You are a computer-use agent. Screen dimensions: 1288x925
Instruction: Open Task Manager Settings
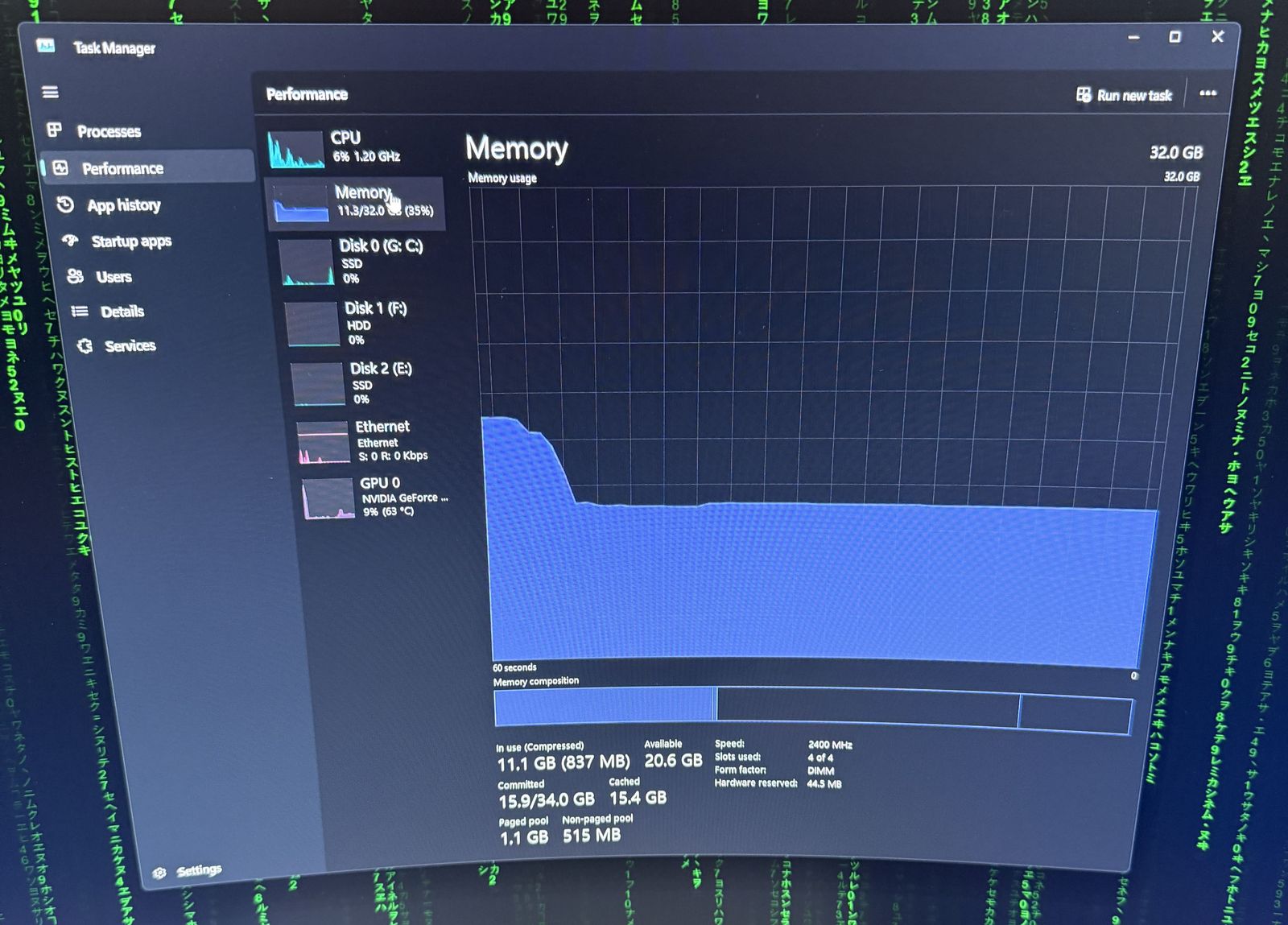pyautogui.click(x=199, y=870)
